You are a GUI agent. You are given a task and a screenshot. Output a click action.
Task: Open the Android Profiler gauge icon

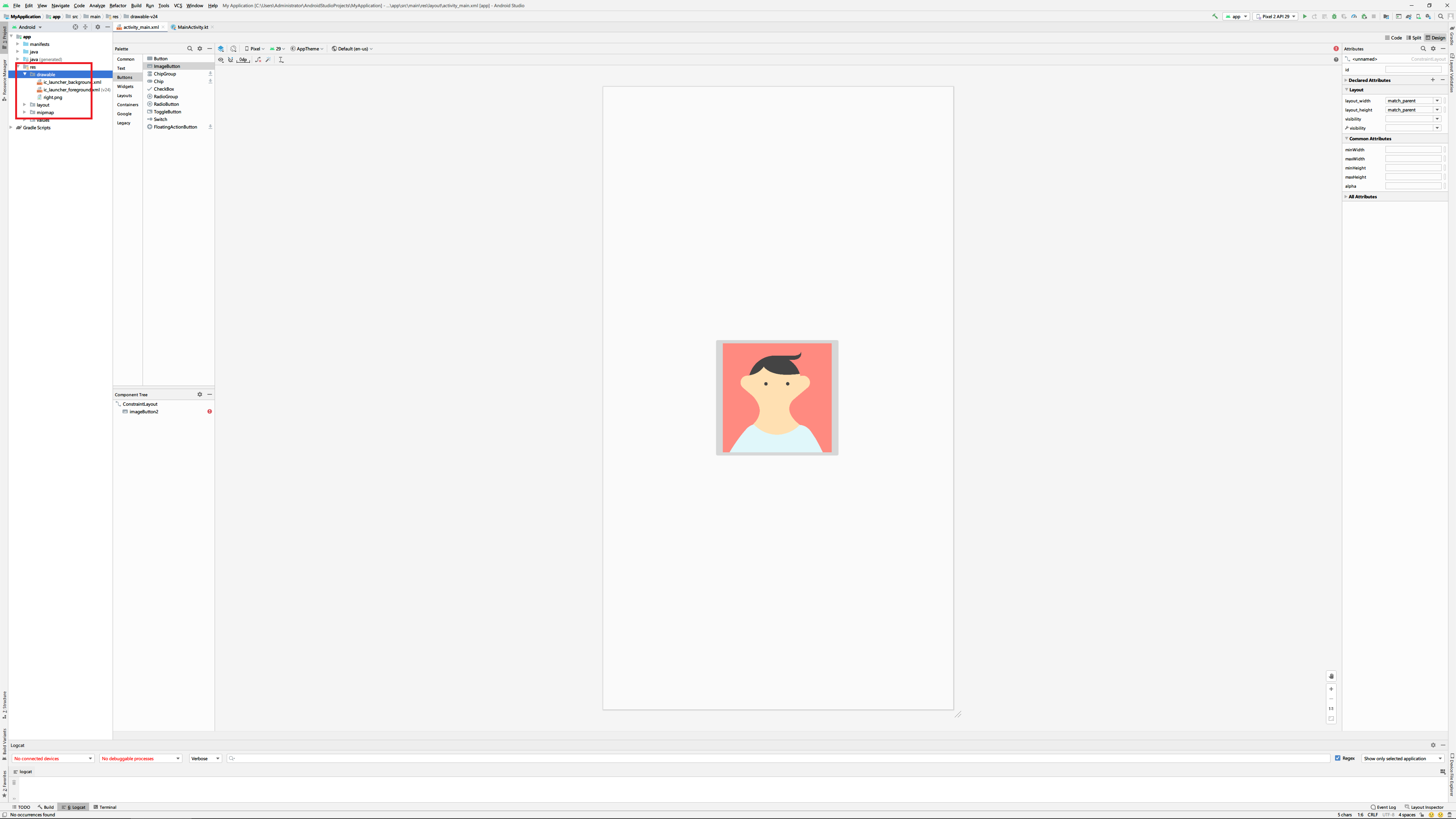(1354, 16)
